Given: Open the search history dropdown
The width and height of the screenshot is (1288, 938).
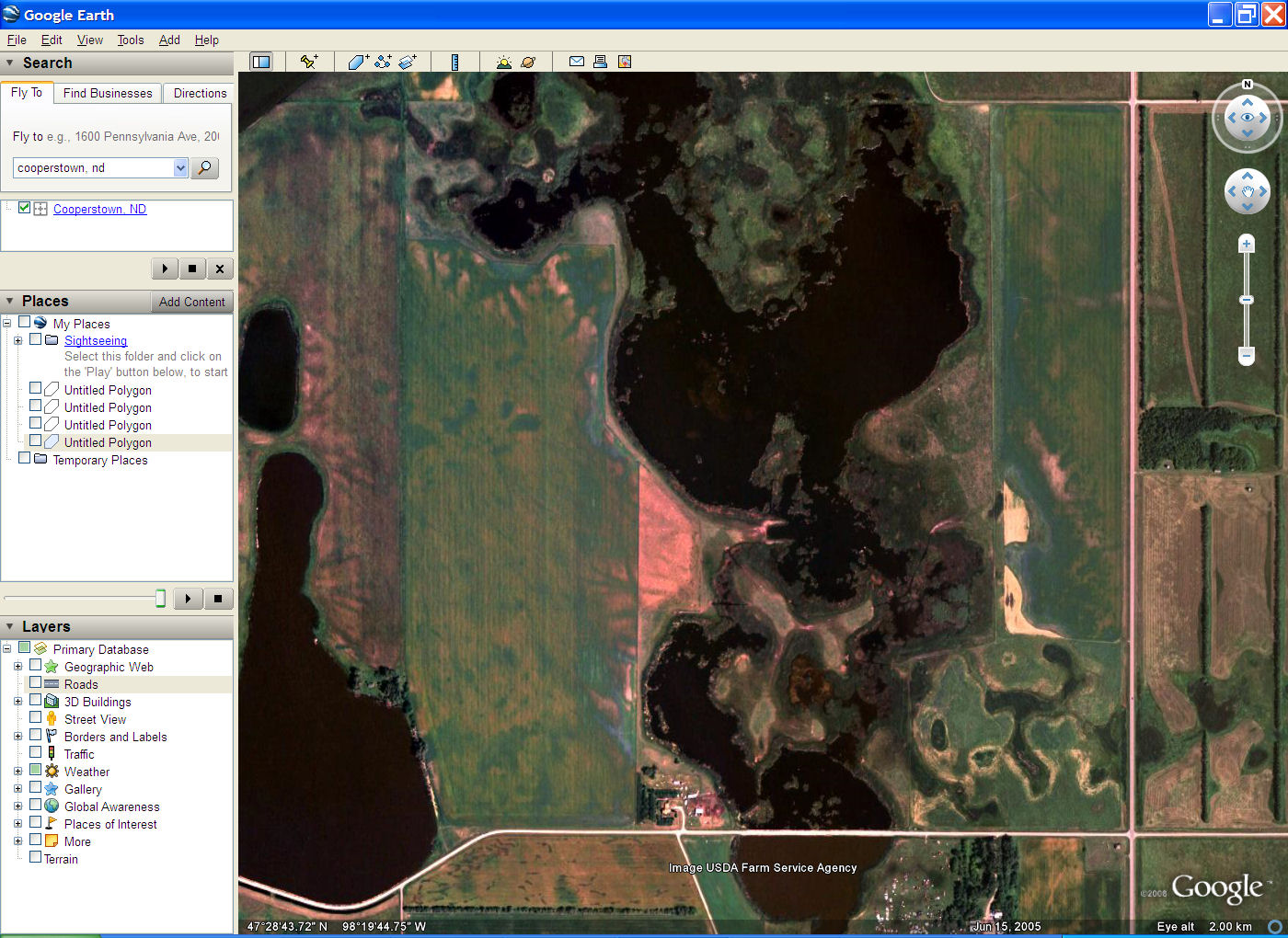Looking at the screenshot, I should click(x=180, y=168).
